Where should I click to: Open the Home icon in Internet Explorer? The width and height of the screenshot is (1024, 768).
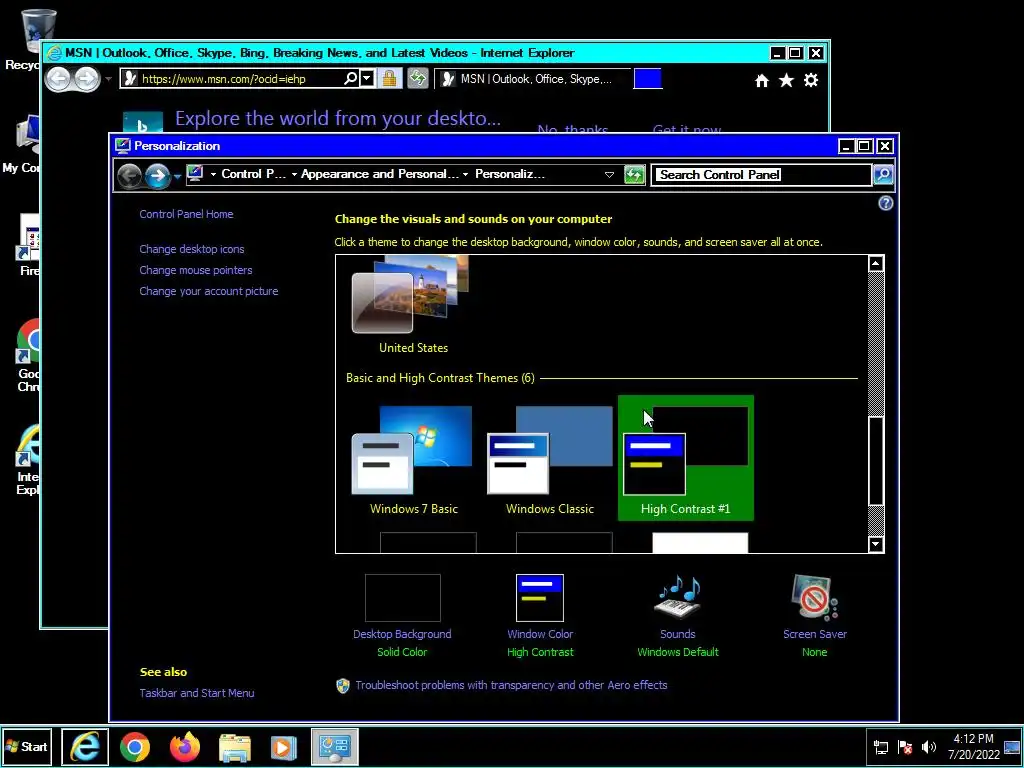pos(761,80)
